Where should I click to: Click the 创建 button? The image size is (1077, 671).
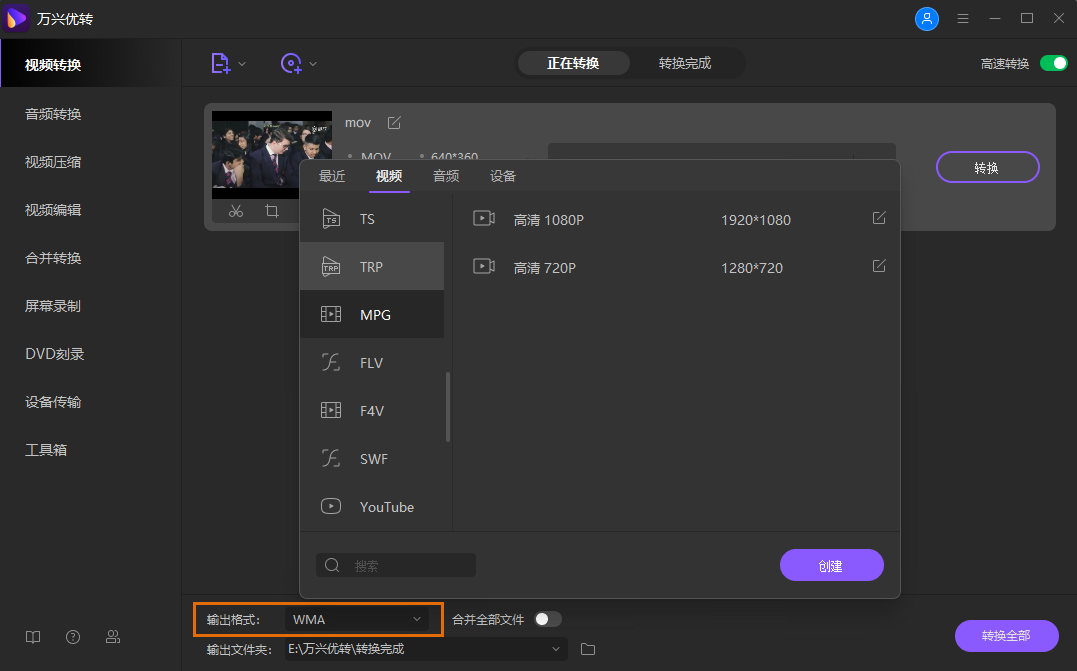(831, 565)
